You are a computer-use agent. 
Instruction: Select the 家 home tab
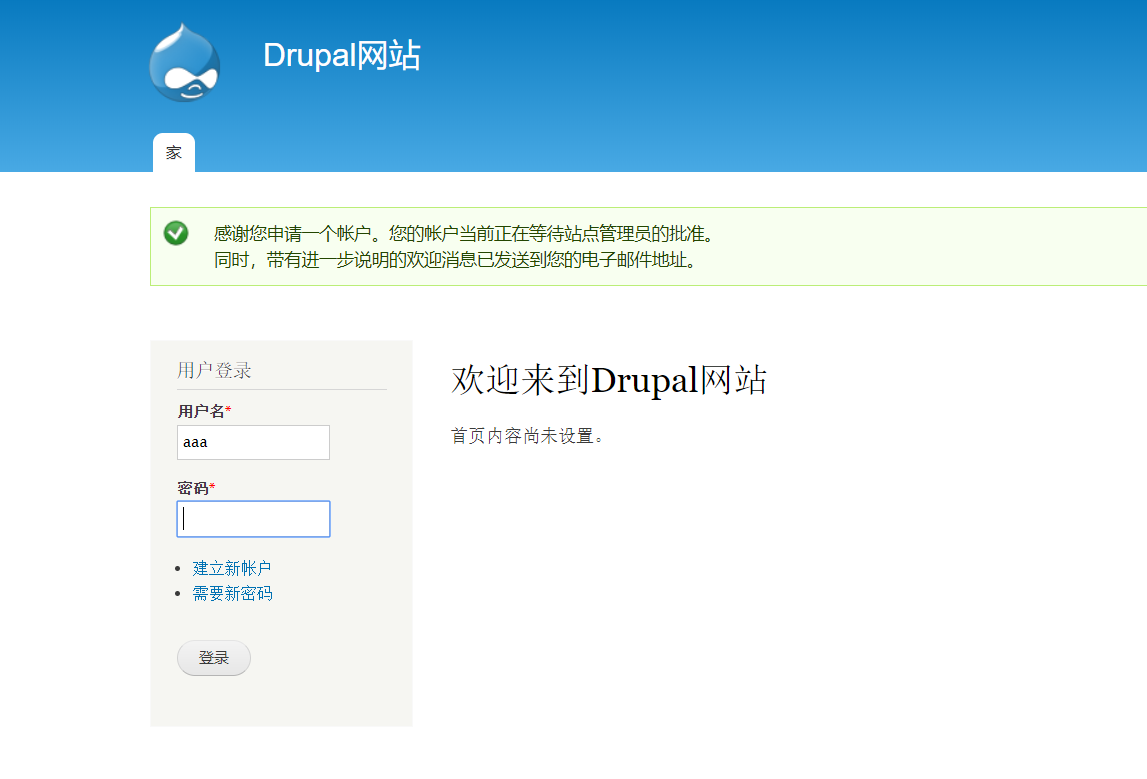tap(173, 153)
